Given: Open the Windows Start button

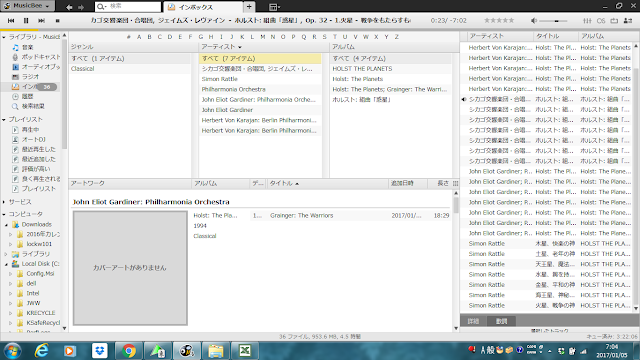Looking at the screenshot, I should click(x=12, y=351).
